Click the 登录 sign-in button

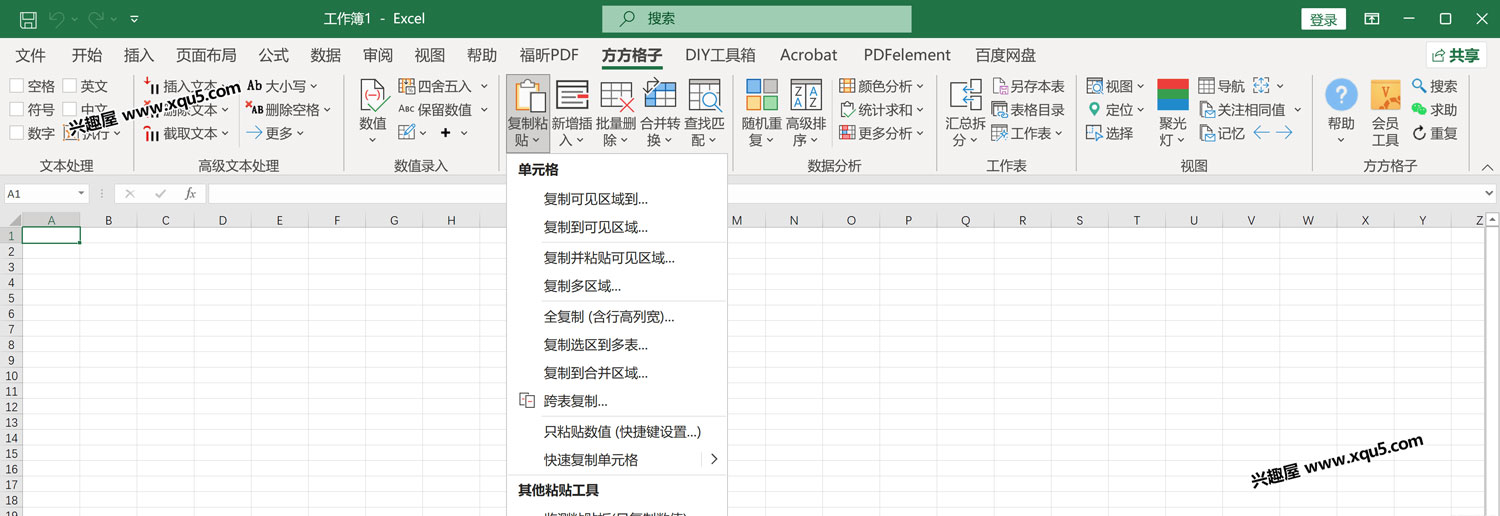(x=1323, y=19)
